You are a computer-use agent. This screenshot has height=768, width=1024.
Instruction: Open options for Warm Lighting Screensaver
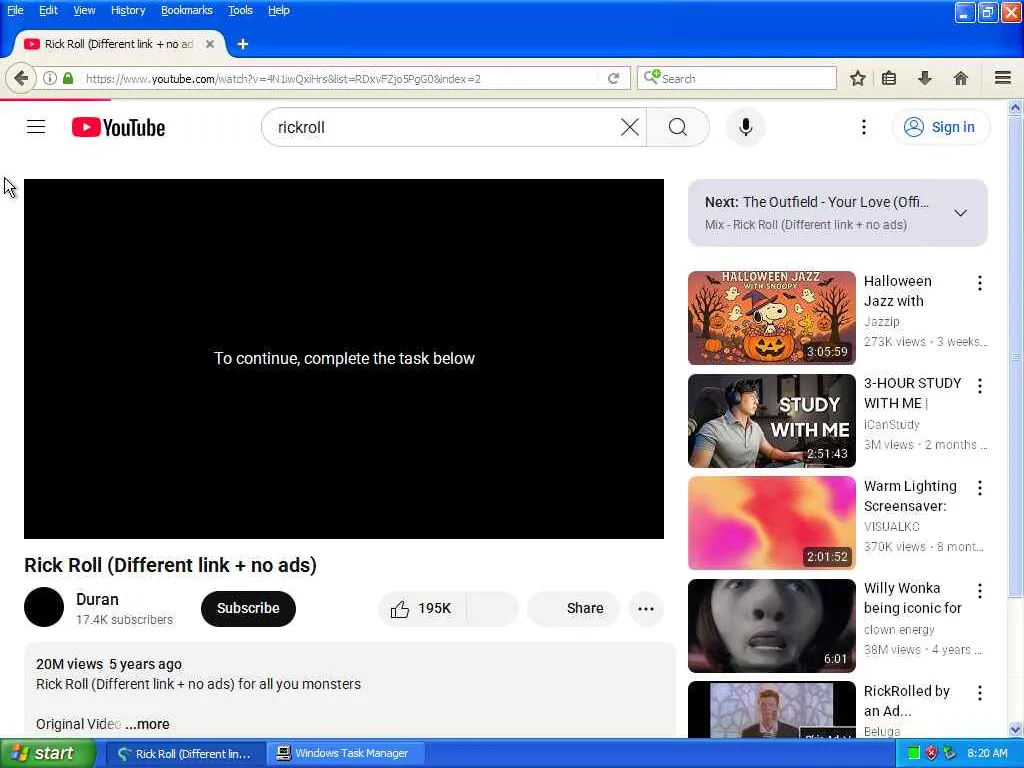coord(980,488)
